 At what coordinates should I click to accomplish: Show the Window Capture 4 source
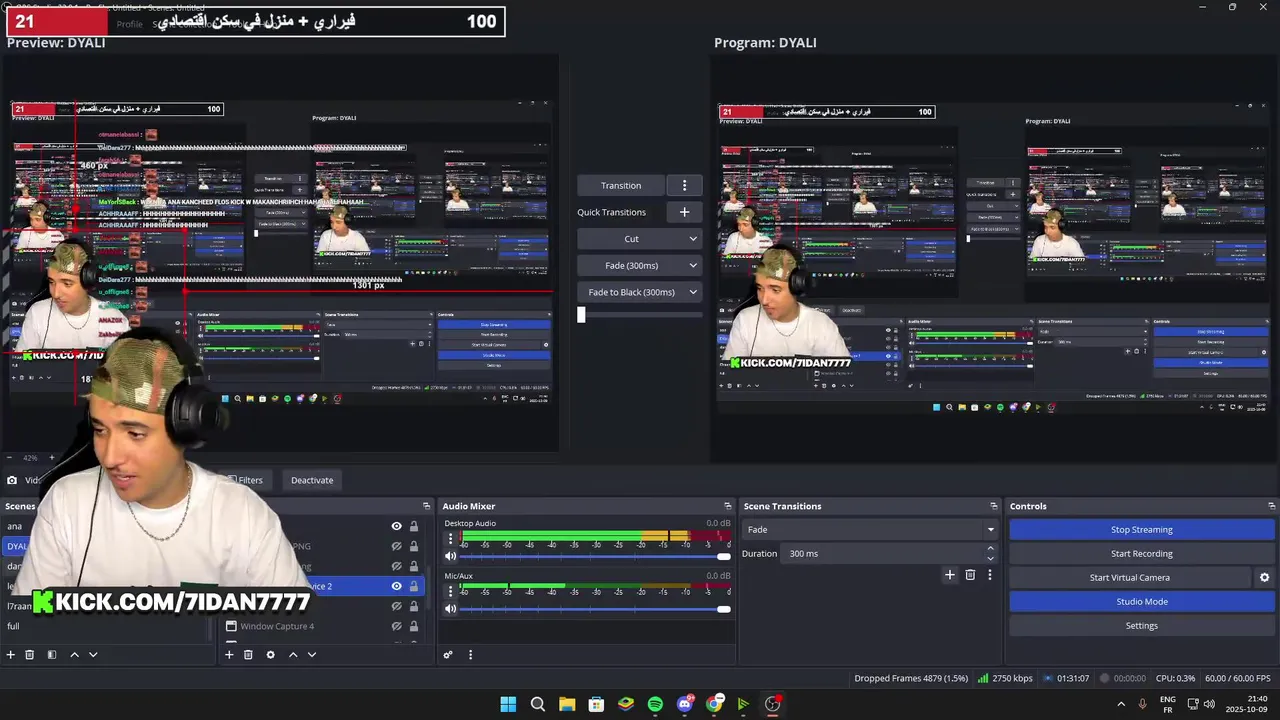pos(396,626)
